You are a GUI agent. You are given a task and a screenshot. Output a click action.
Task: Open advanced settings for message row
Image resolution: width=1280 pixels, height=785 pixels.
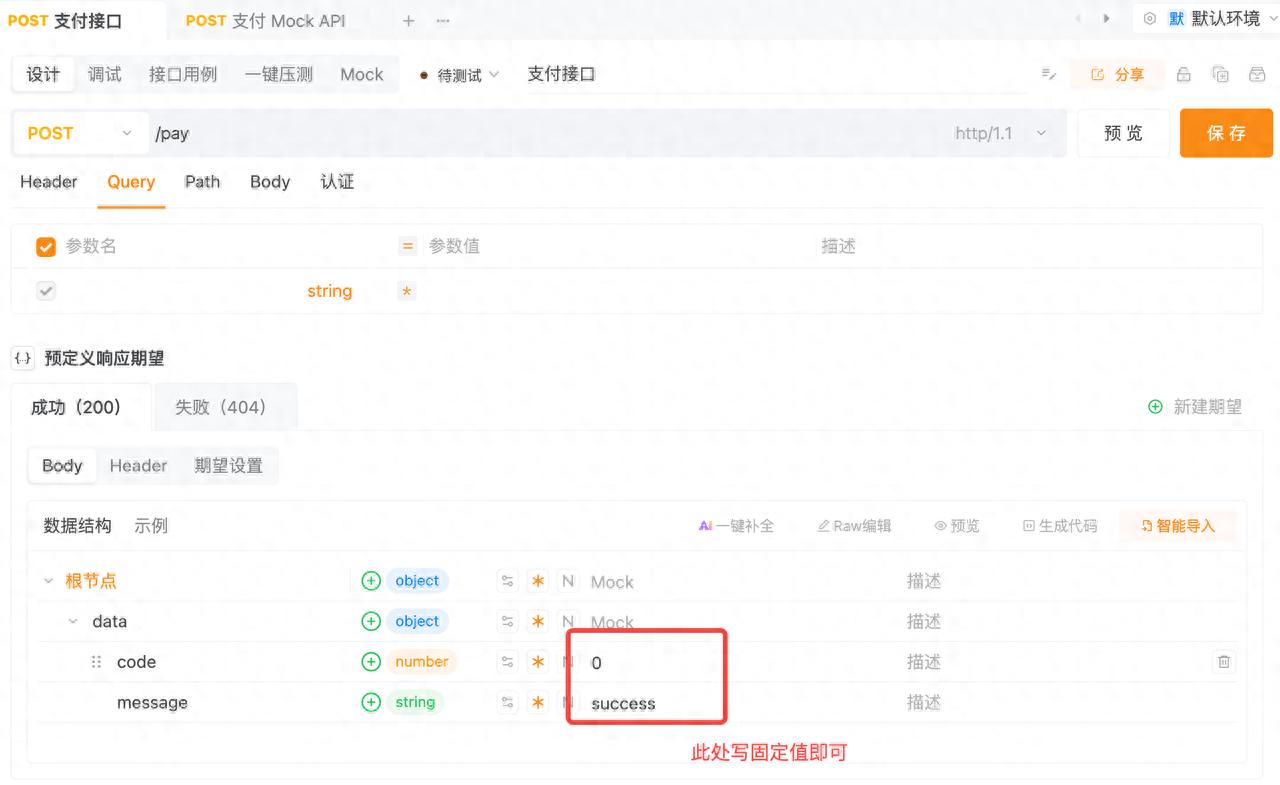point(508,702)
